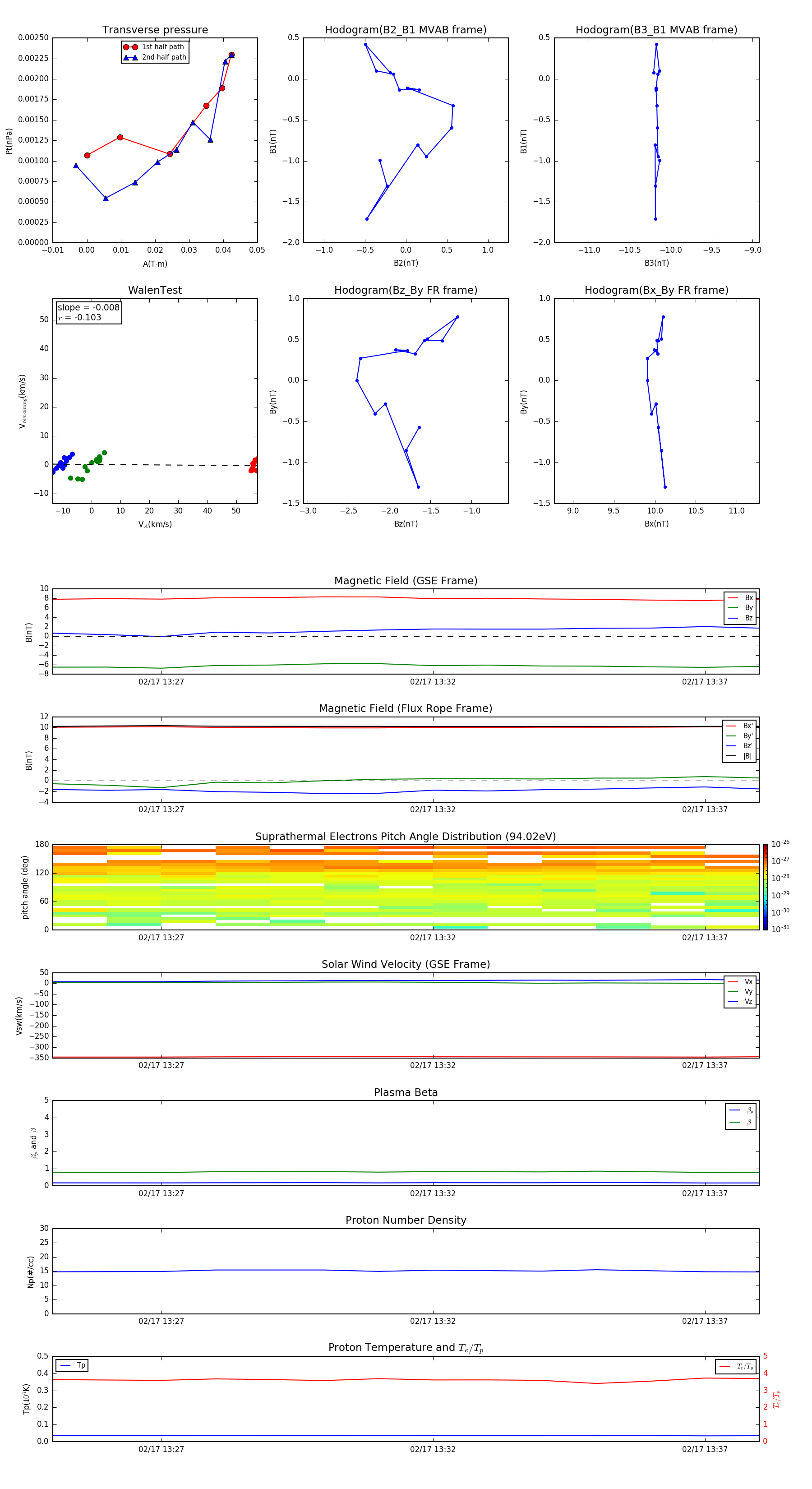Click the top-right red point in Transverse pressure

tap(231, 55)
